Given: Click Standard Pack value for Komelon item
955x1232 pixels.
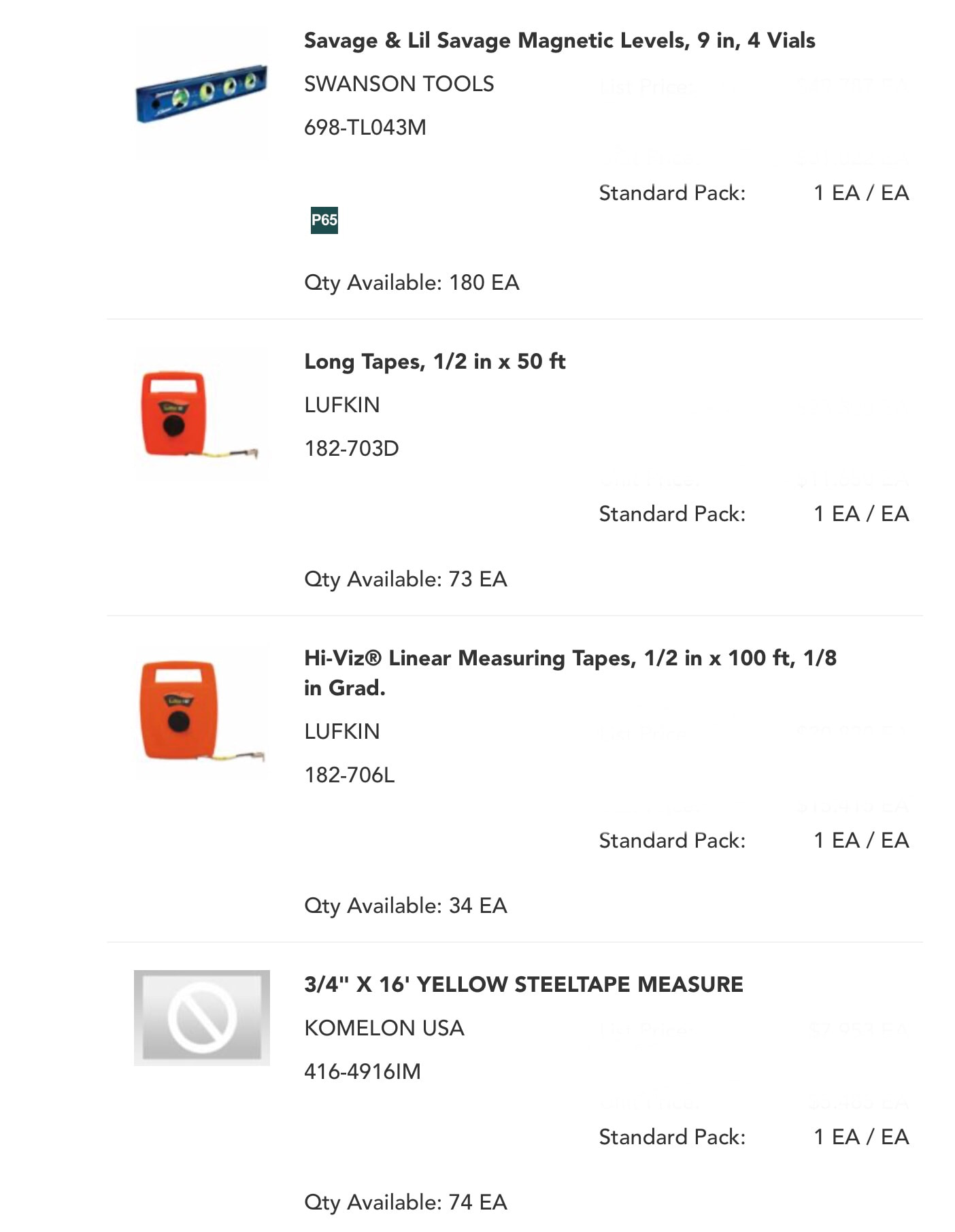Looking at the screenshot, I should pyautogui.click(x=861, y=1137).
